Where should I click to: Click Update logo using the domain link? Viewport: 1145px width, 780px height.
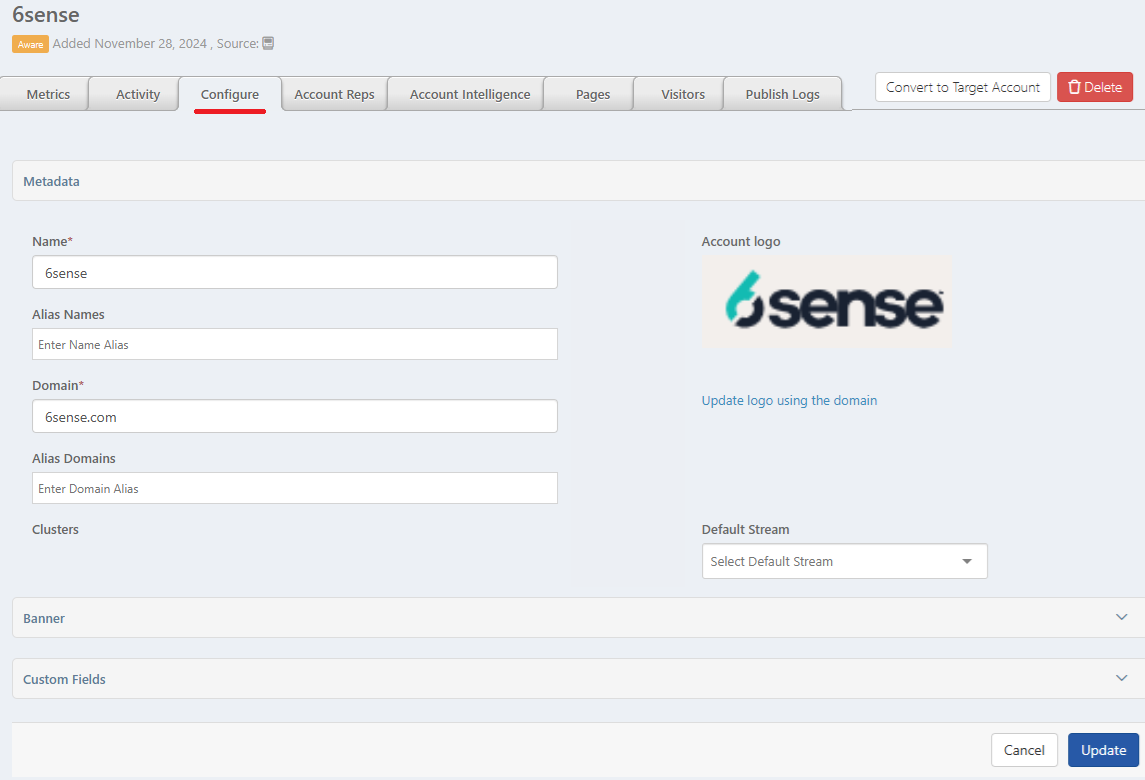point(789,400)
